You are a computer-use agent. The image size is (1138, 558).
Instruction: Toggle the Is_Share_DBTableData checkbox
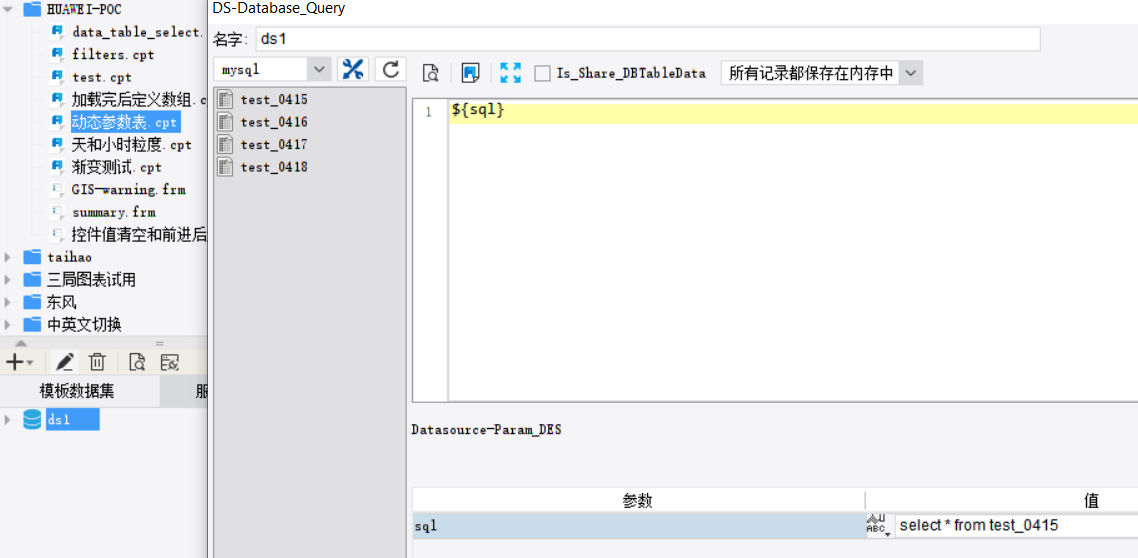click(542, 73)
